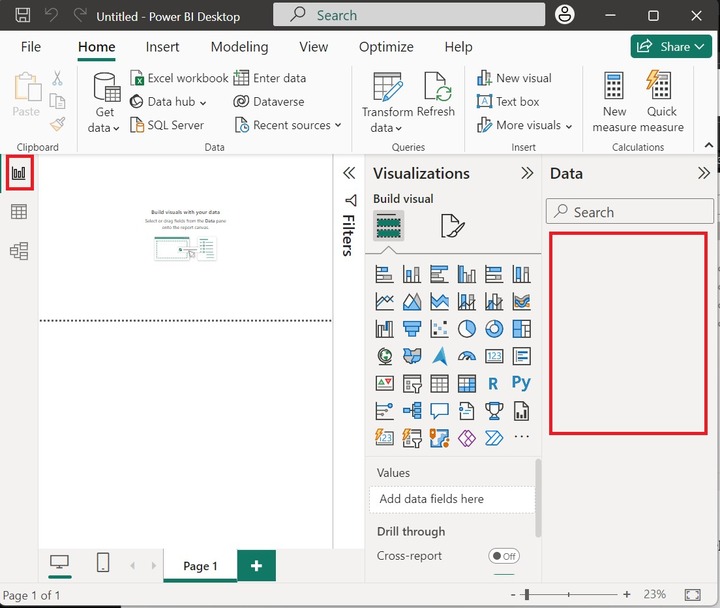
Task: Switch to desktop layout icon
Action: 59,562
